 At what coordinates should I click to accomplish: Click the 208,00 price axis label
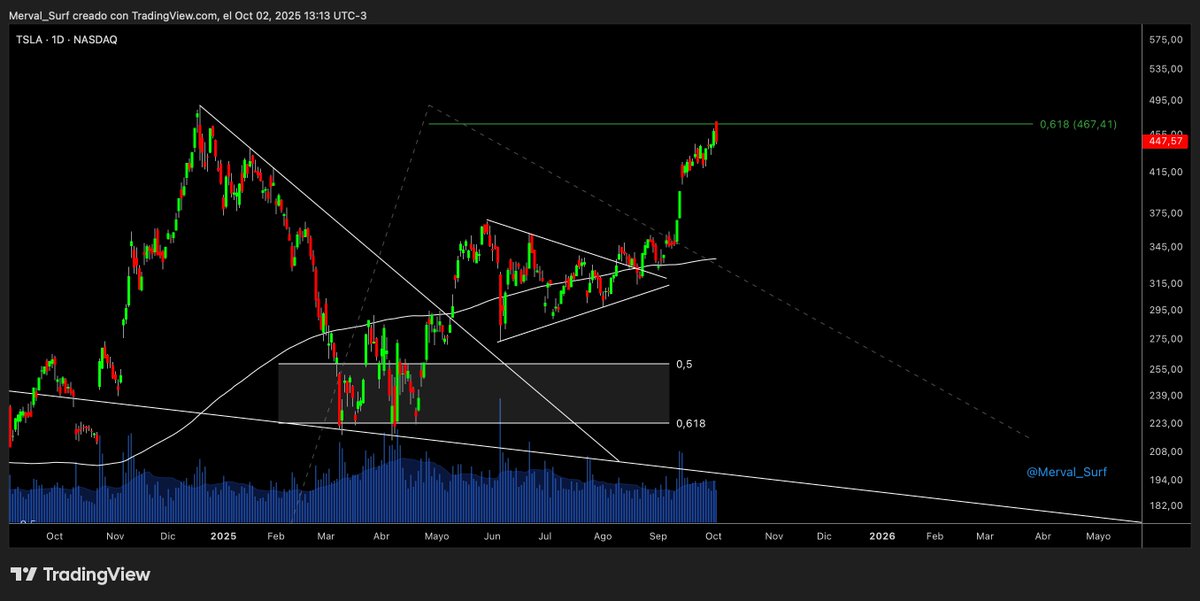coord(1167,451)
